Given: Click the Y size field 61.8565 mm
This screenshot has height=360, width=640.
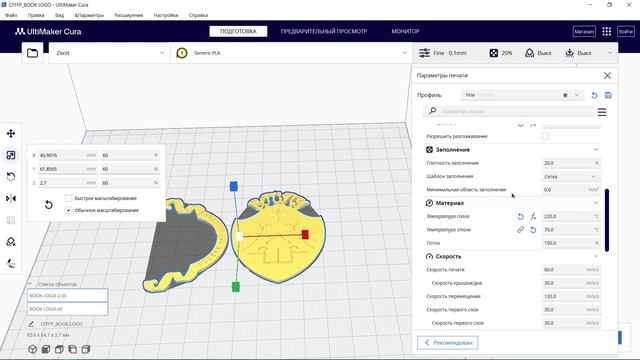Looking at the screenshot, I should coord(67,169).
